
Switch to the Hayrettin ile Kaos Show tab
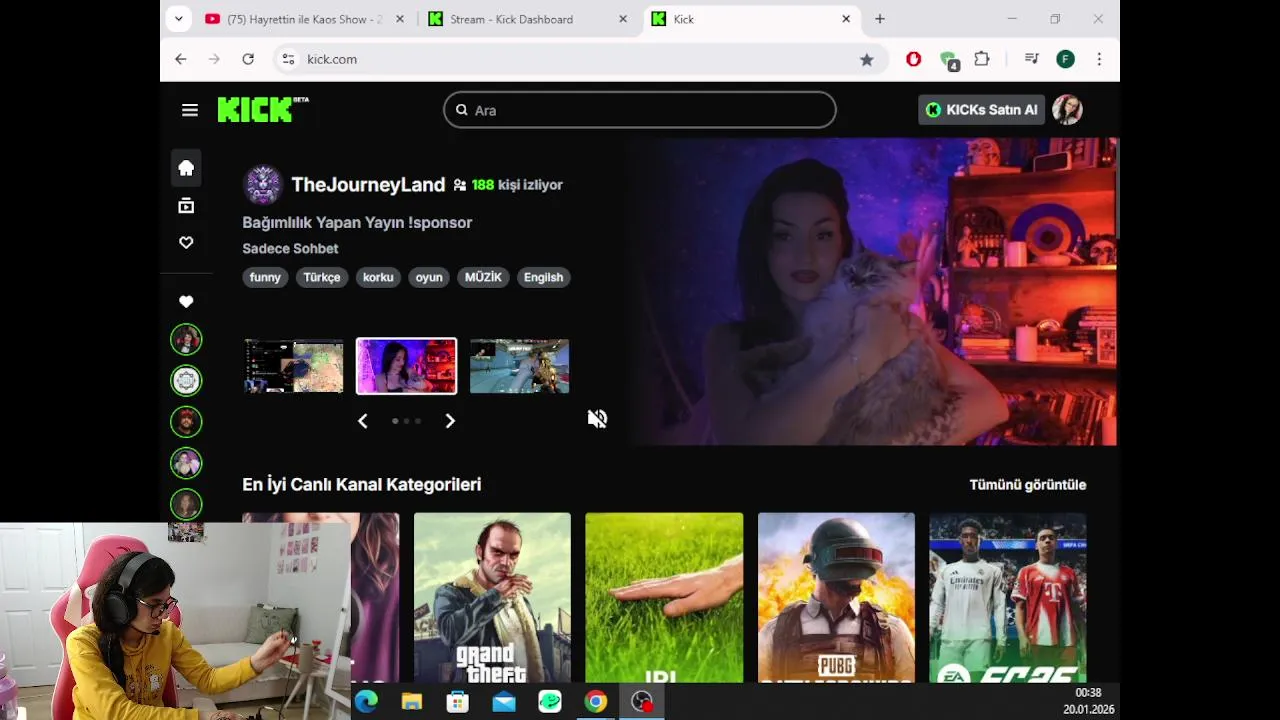click(304, 19)
